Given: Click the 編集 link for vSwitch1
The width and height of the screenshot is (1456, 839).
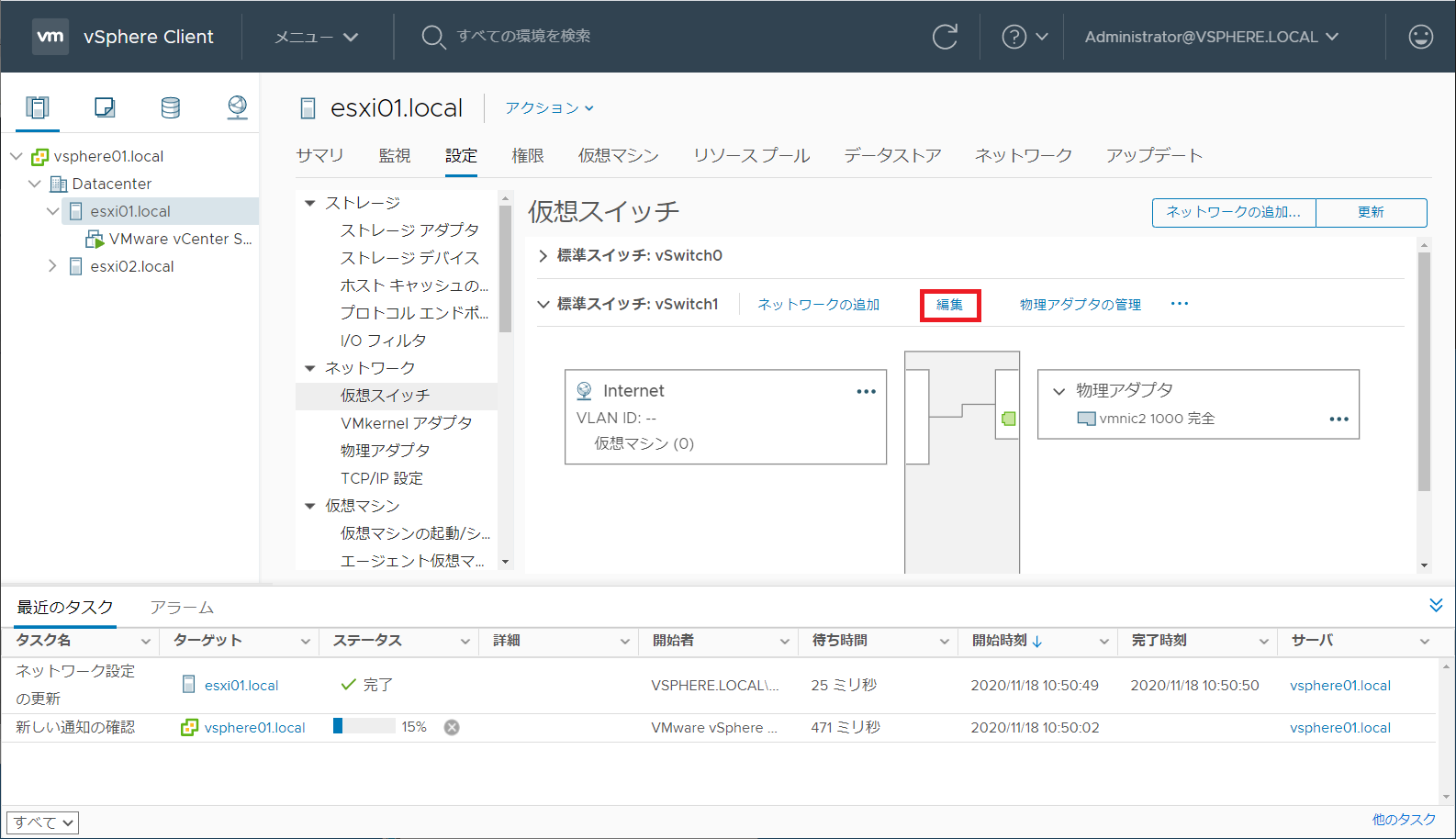Looking at the screenshot, I should pyautogui.click(x=950, y=305).
